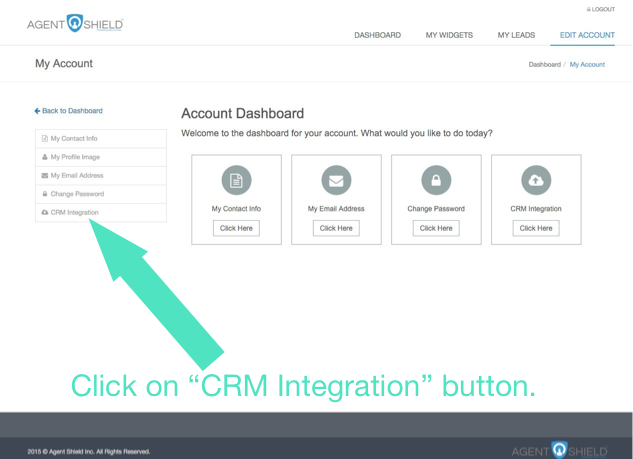Open Change Password in sidebar menu
Viewport: 633px width, 459px height.
pyautogui.click(x=101, y=194)
